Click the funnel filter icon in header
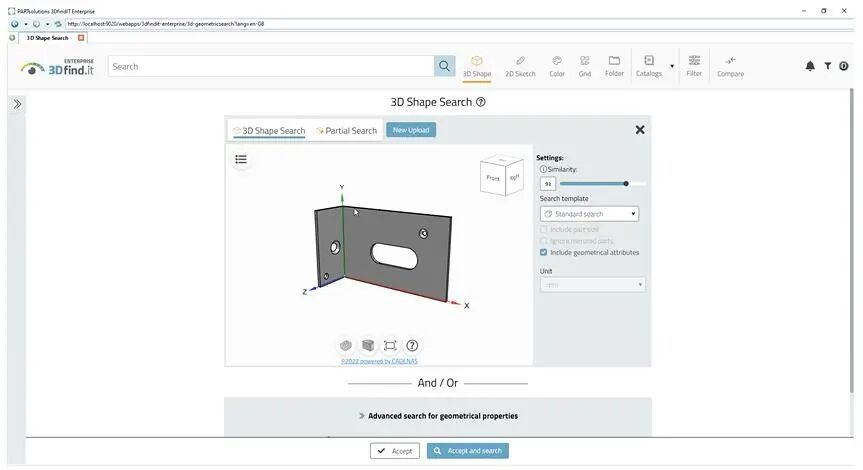Viewport: 863px width, 470px height. coord(828,66)
